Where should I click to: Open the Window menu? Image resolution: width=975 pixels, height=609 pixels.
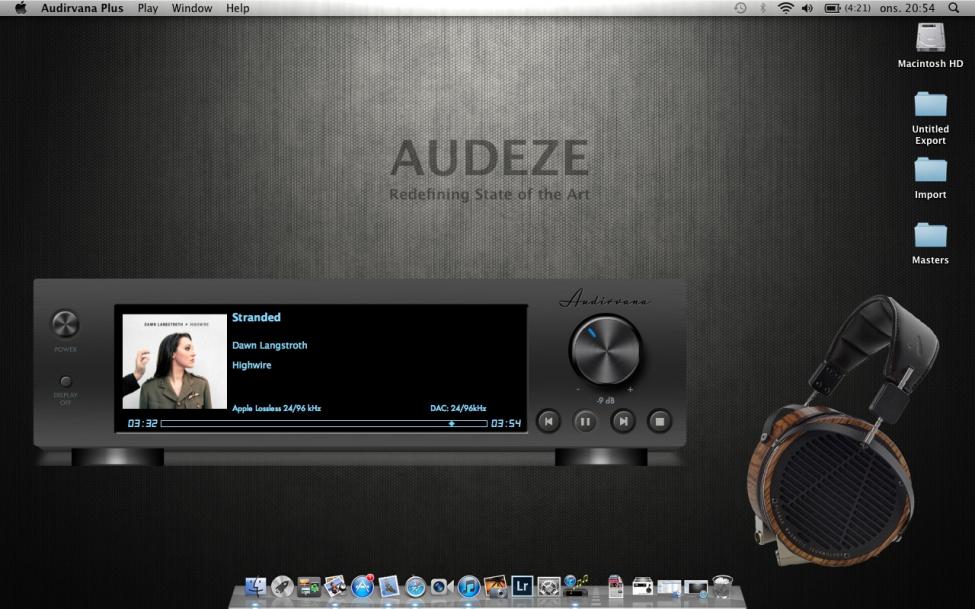192,8
